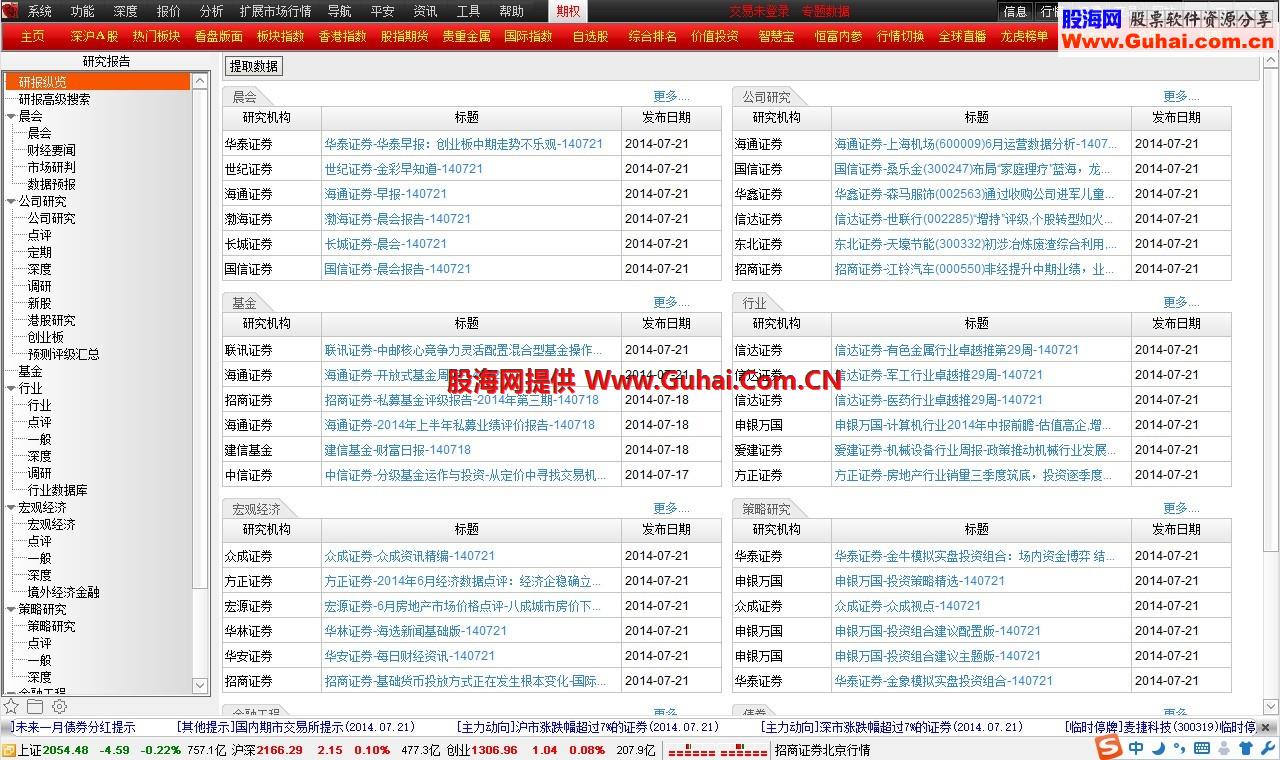Click 更多 link in the 策略研究 section
The height and width of the screenshot is (760, 1280).
(x=1181, y=508)
